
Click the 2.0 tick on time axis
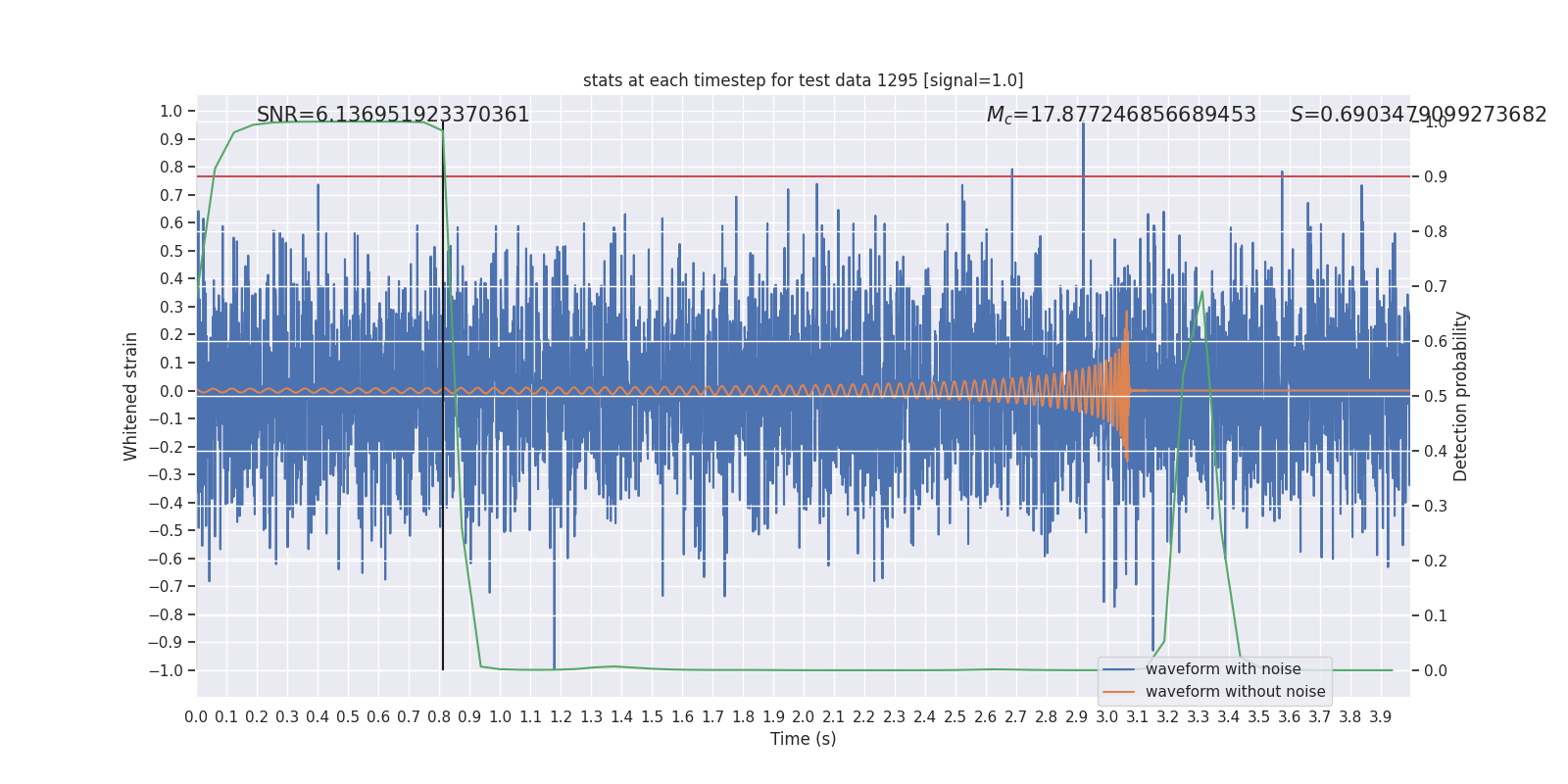tap(804, 717)
